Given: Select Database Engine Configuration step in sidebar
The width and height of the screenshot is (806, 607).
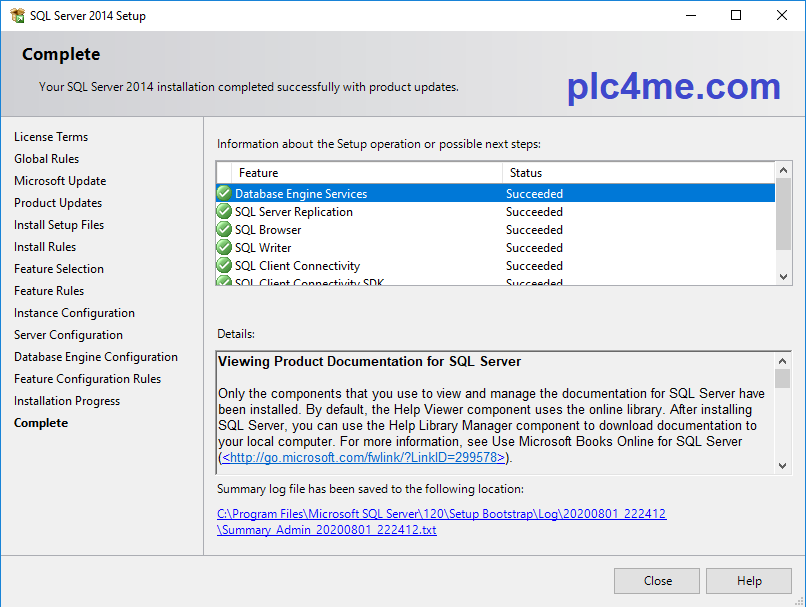Looking at the screenshot, I should coord(96,357).
